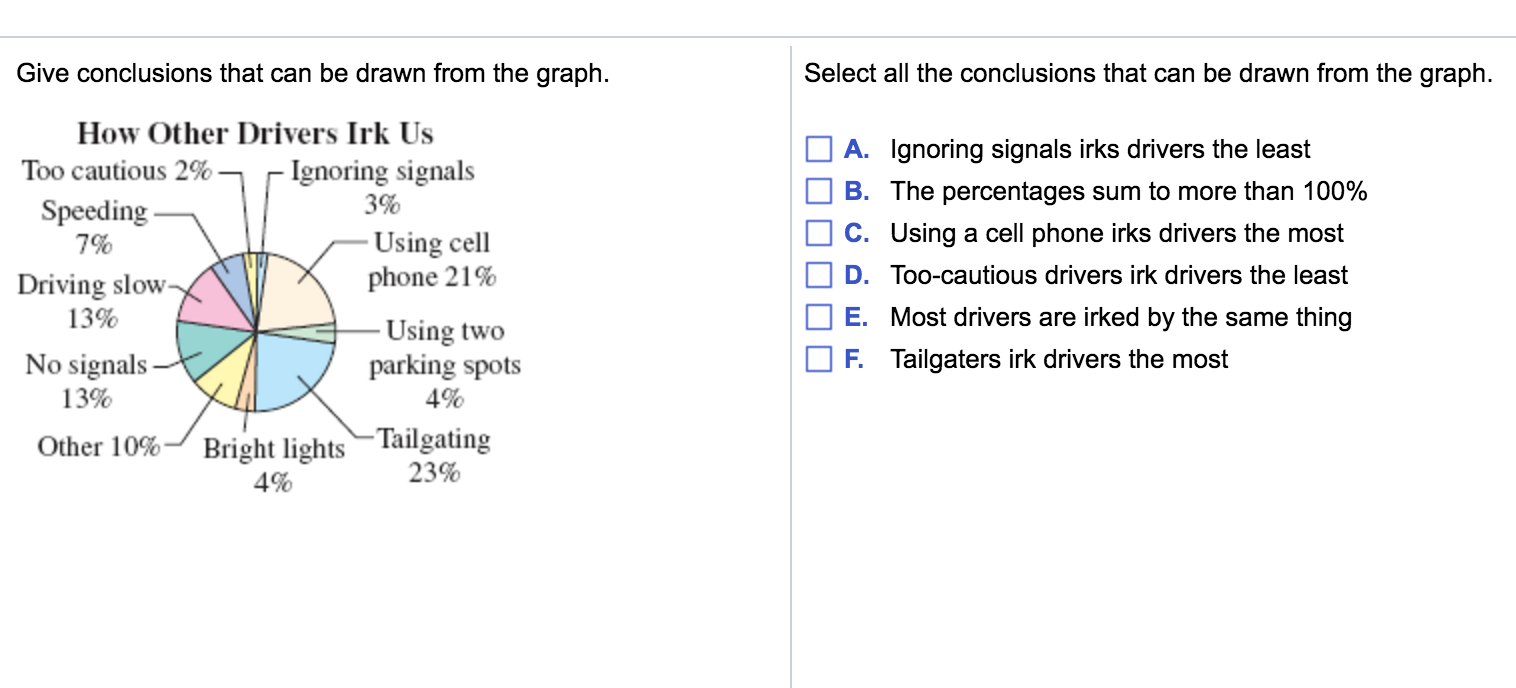Click the vertical divider between panels
This screenshot has width=1516, height=688.
790,366
